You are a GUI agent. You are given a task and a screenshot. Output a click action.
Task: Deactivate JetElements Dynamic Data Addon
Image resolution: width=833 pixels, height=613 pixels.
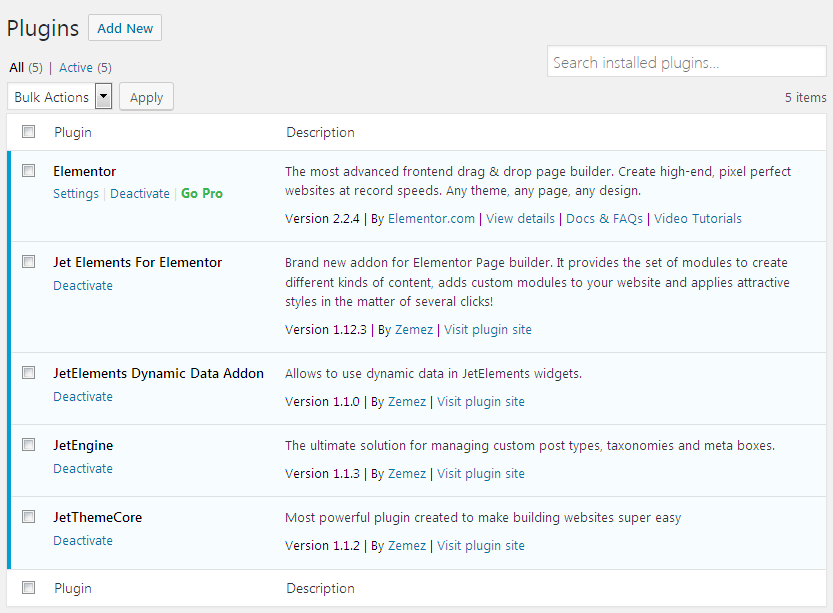pyautogui.click(x=83, y=396)
